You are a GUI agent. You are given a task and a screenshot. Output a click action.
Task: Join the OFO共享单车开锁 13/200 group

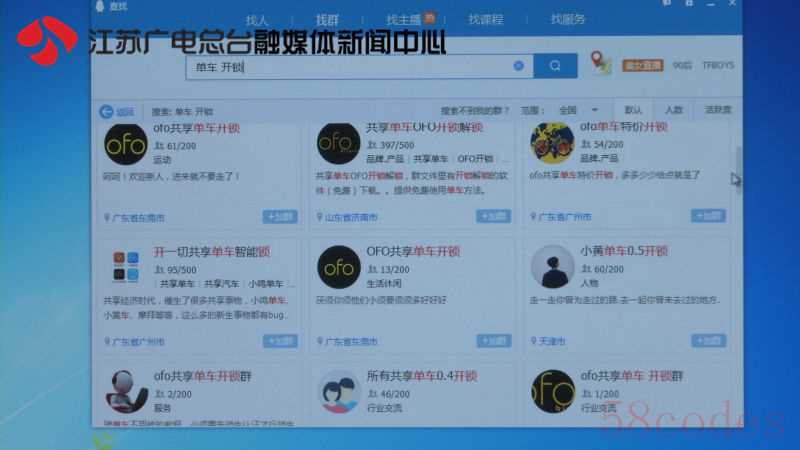click(494, 340)
